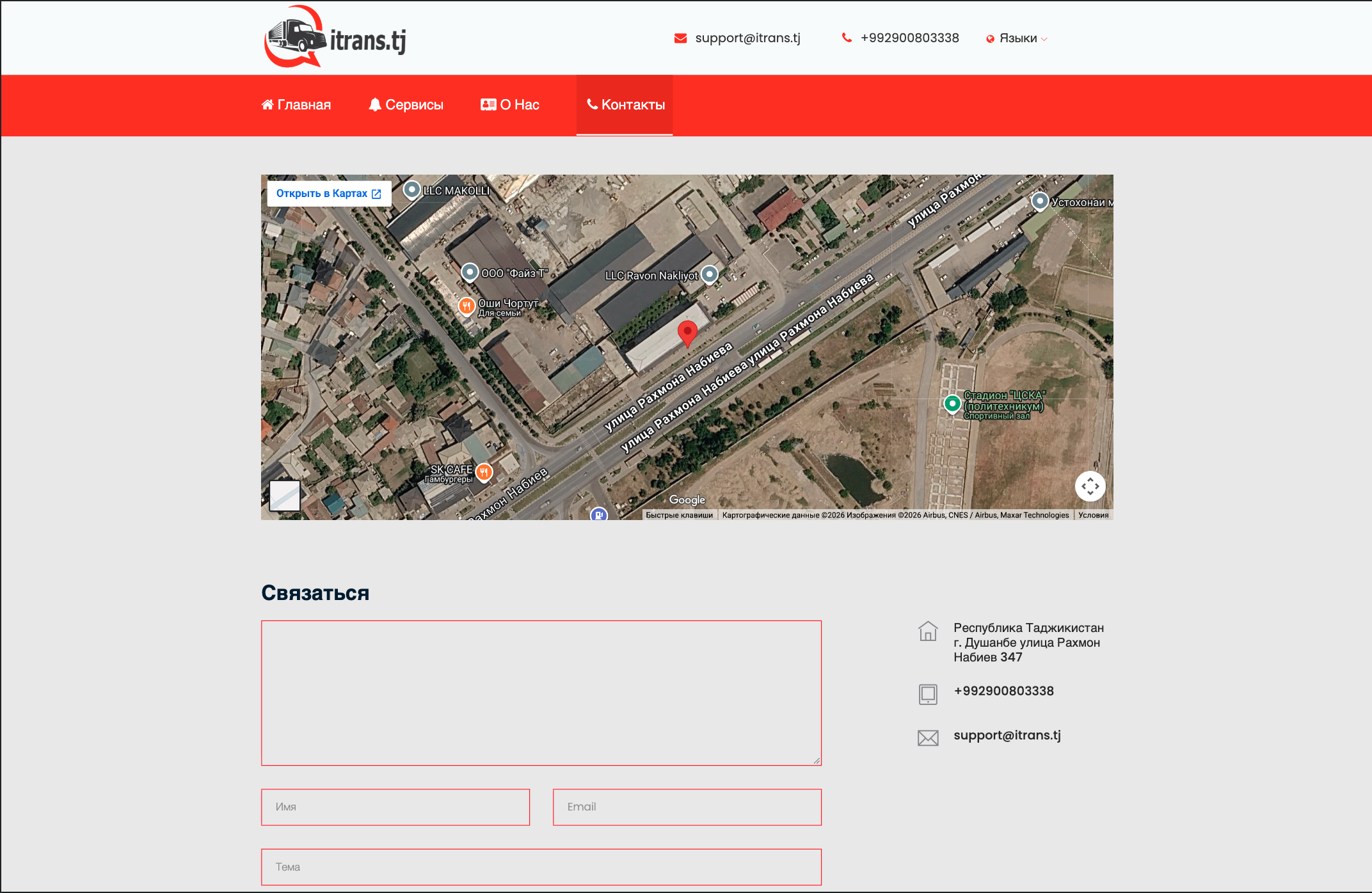Click the map camera controls button
Viewport: 1372px width, 893px height.
click(1090, 487)
